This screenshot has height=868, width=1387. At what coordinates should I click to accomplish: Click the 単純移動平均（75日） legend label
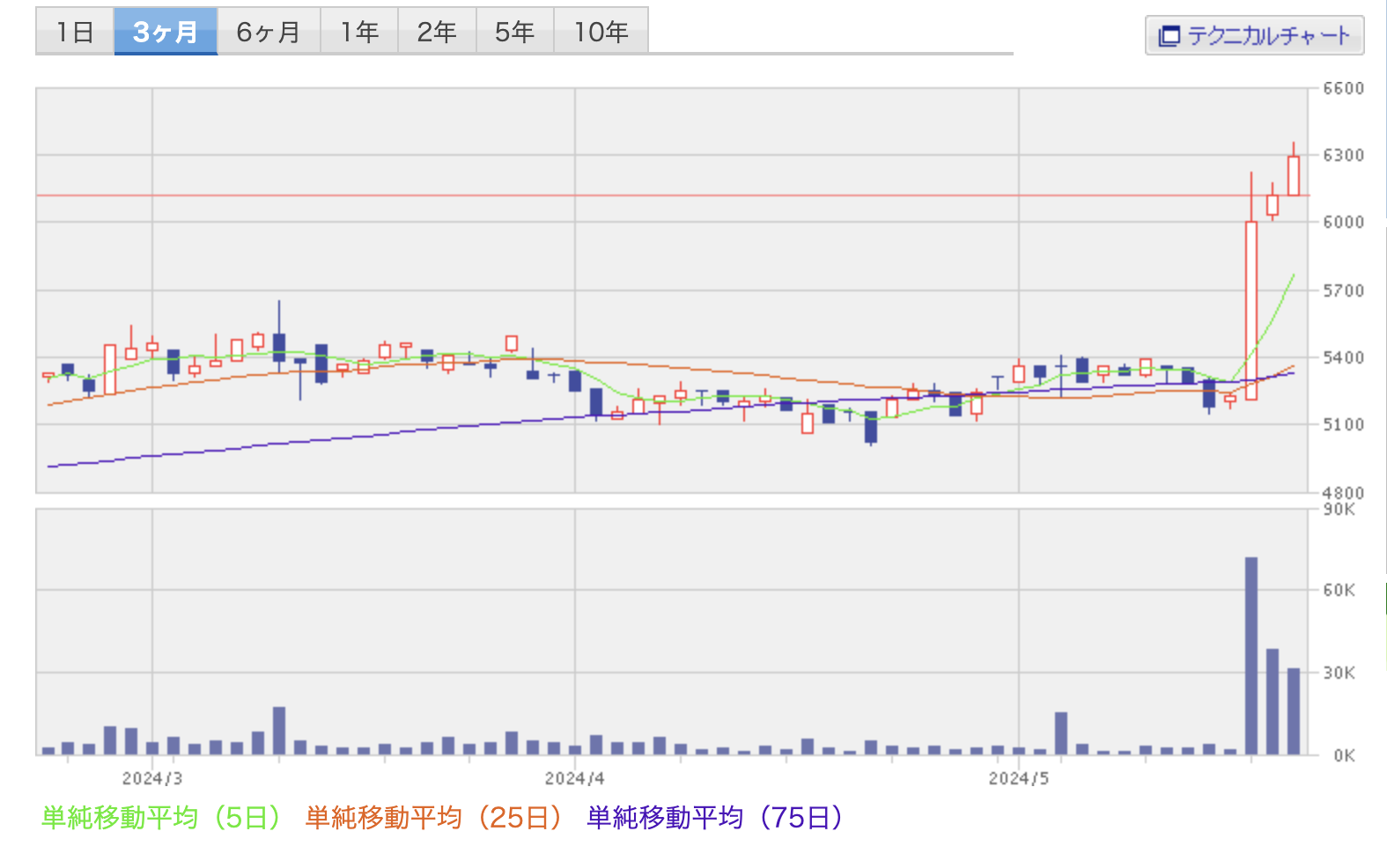[x=715, y=818]
